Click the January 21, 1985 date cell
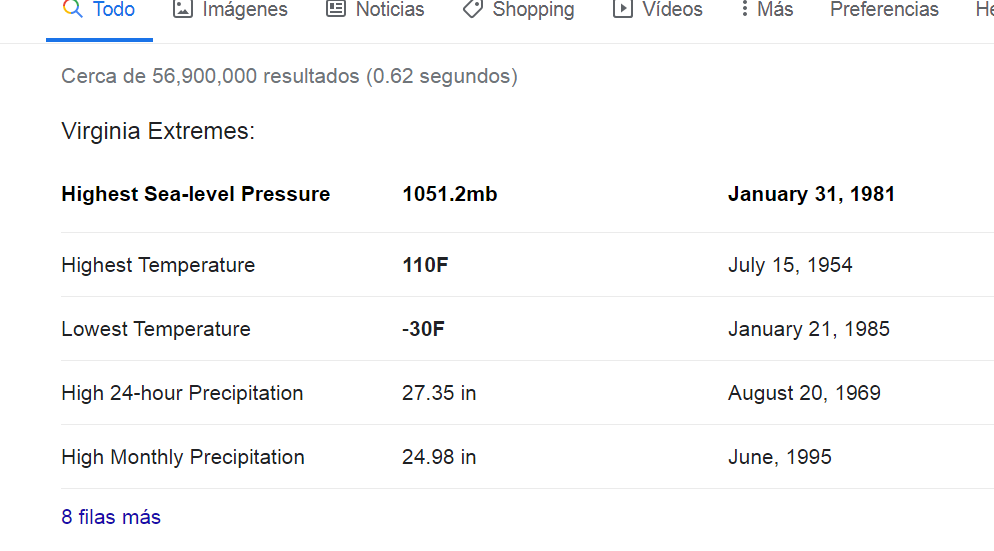Screen dimensions: 994x551 (x=809, y=329)
